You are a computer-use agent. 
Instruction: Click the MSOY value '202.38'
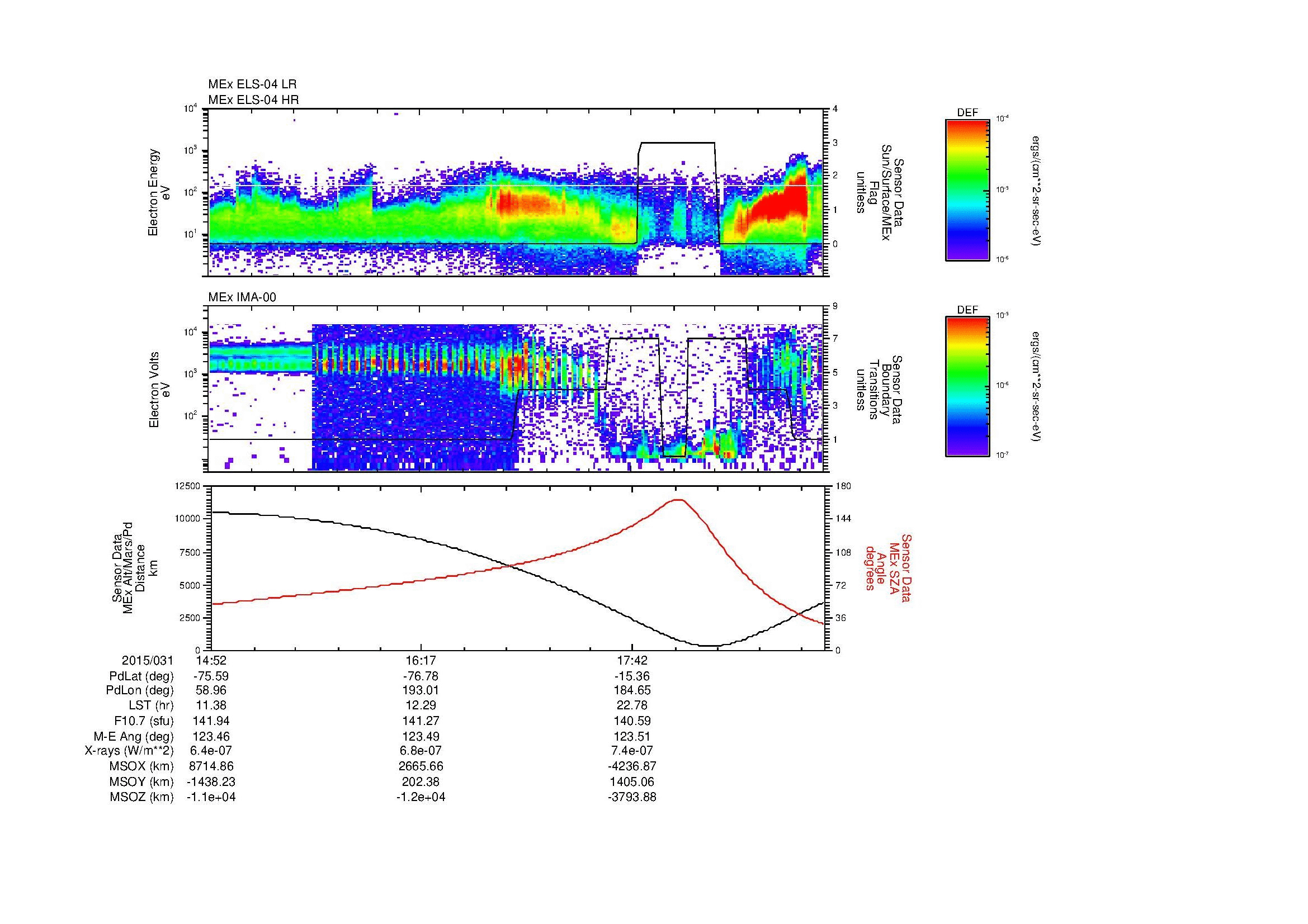[421, 781]
